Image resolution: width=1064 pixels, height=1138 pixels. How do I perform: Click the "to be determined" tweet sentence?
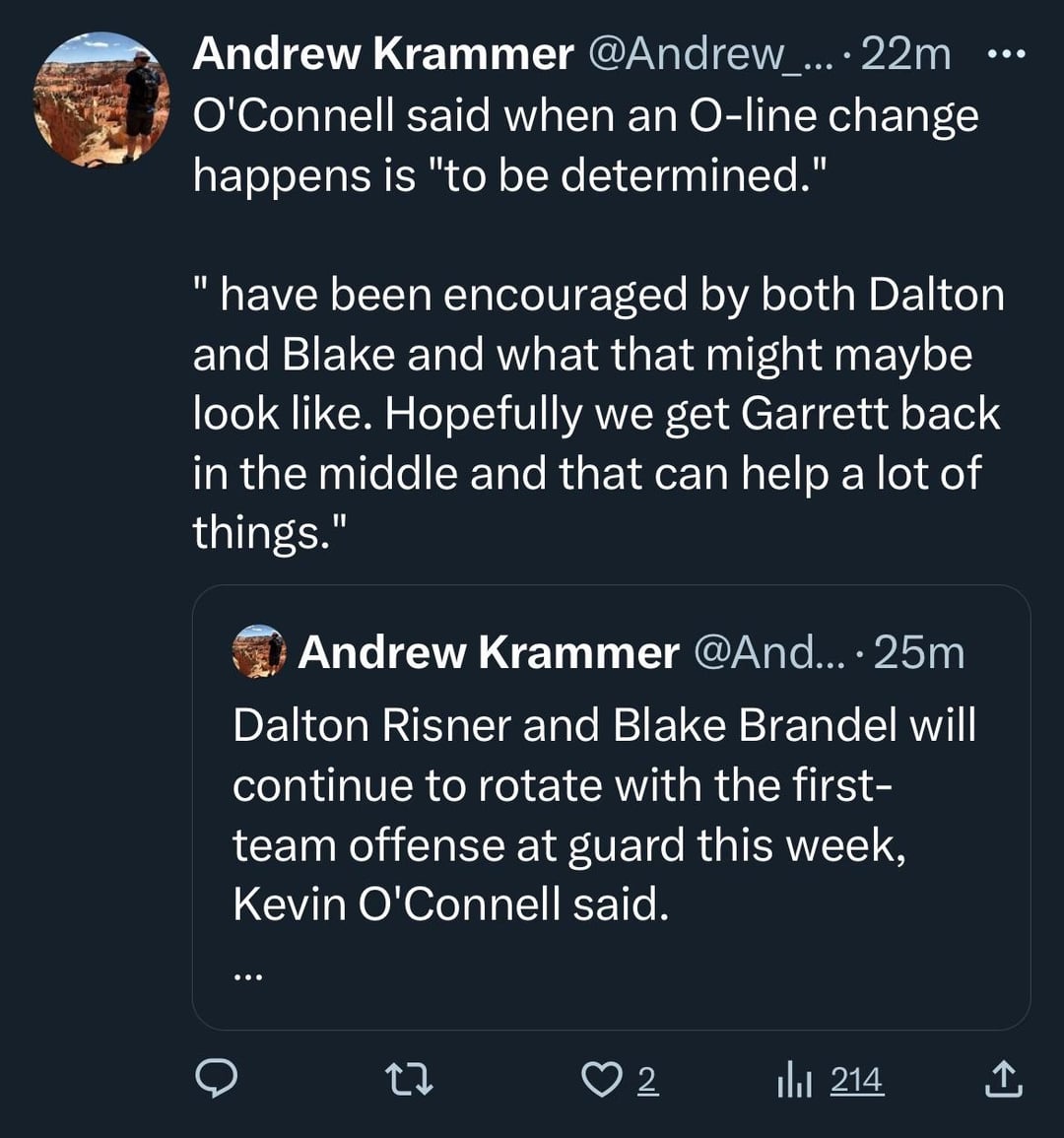pos(585,145)
